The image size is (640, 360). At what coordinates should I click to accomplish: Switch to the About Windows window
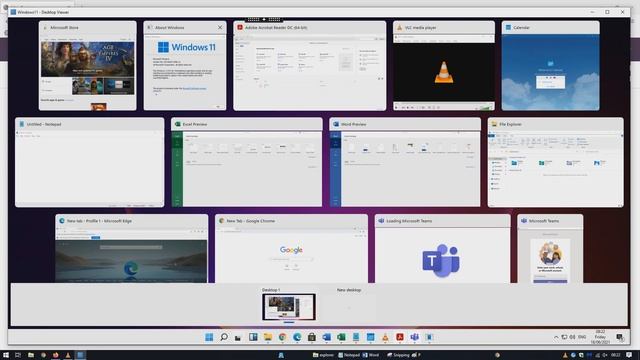click(x=185, y=66)
